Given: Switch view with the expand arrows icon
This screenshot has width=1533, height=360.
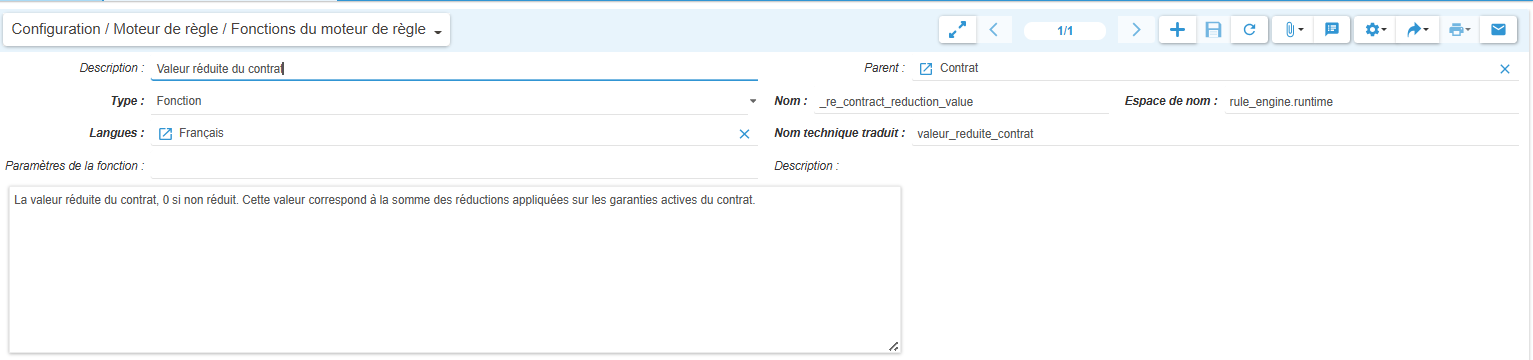Looking at the screenshot, I should coord(957,30).
